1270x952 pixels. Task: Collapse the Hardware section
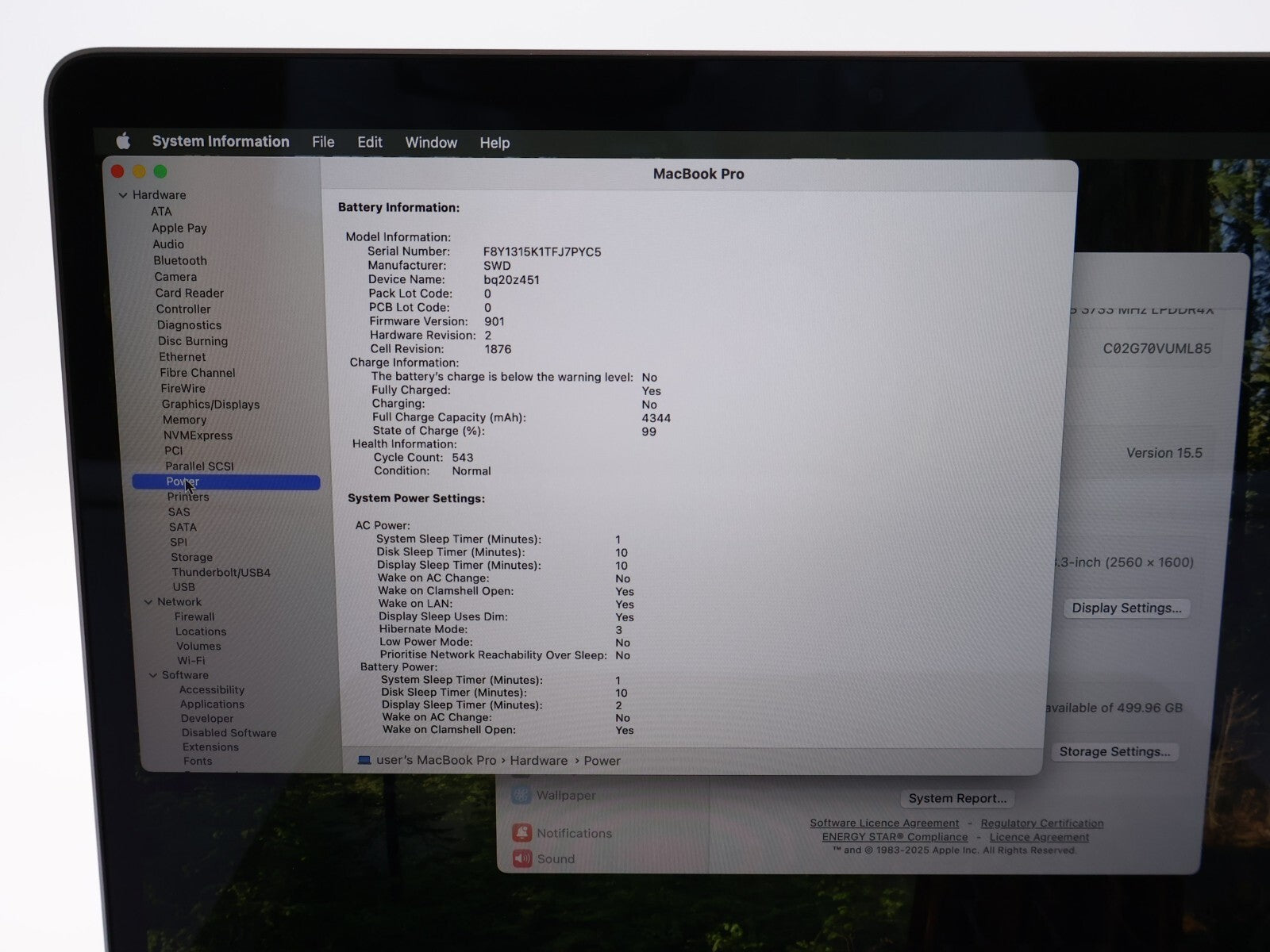pos(123,195)
